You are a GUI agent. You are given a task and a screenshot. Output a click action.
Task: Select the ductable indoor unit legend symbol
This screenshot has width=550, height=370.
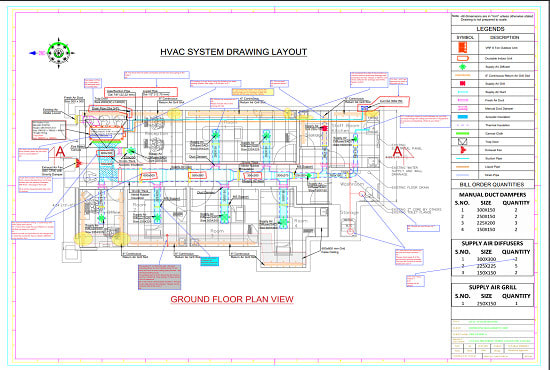[x=463, y=58]
